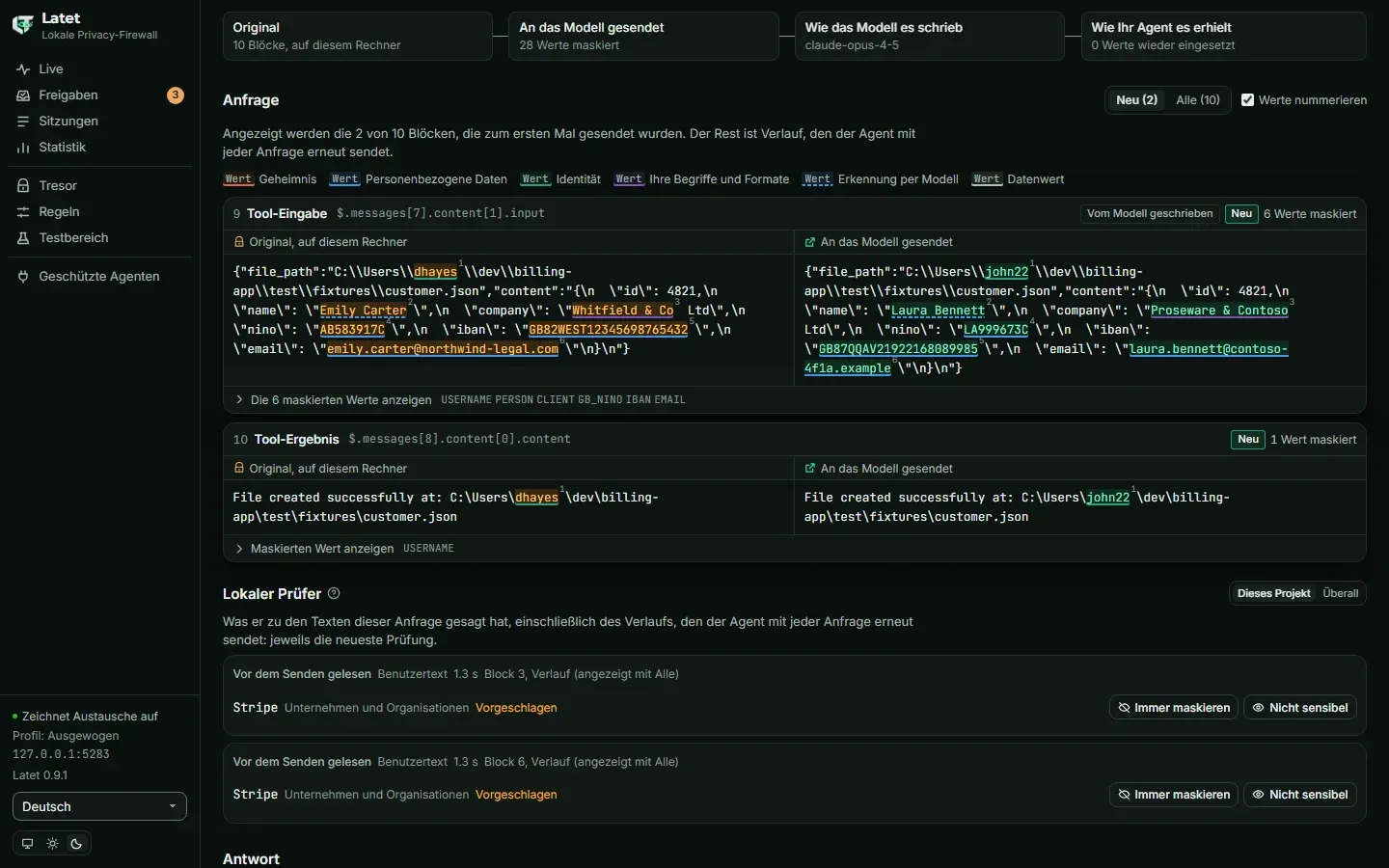Viewport: 1389px width, 868px height.
Task: Click Immer maskieren for Block 3 Stripe
Action: click(1174, 708)
